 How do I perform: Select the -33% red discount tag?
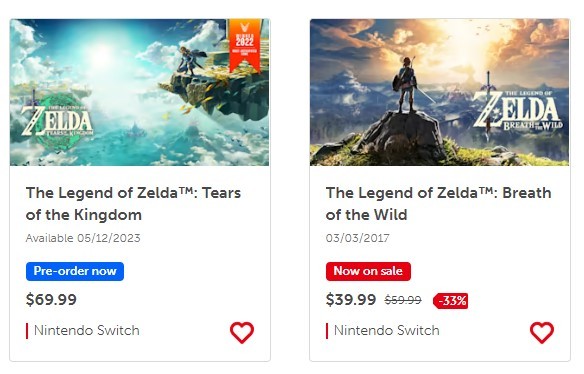[x=451, y=301]
